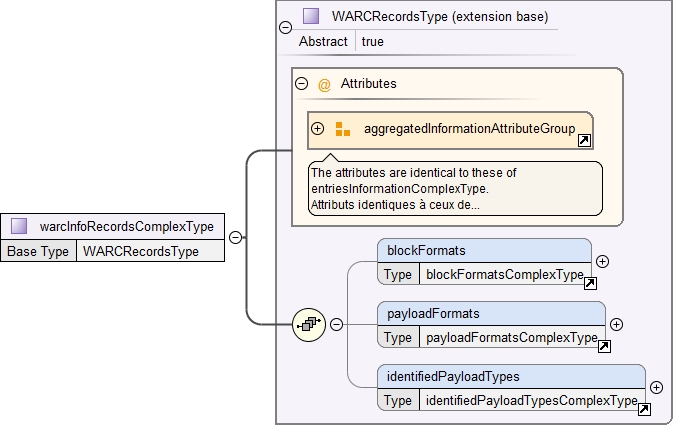Click the Type label of identifiedPayloadTypes

coord(398,401)
